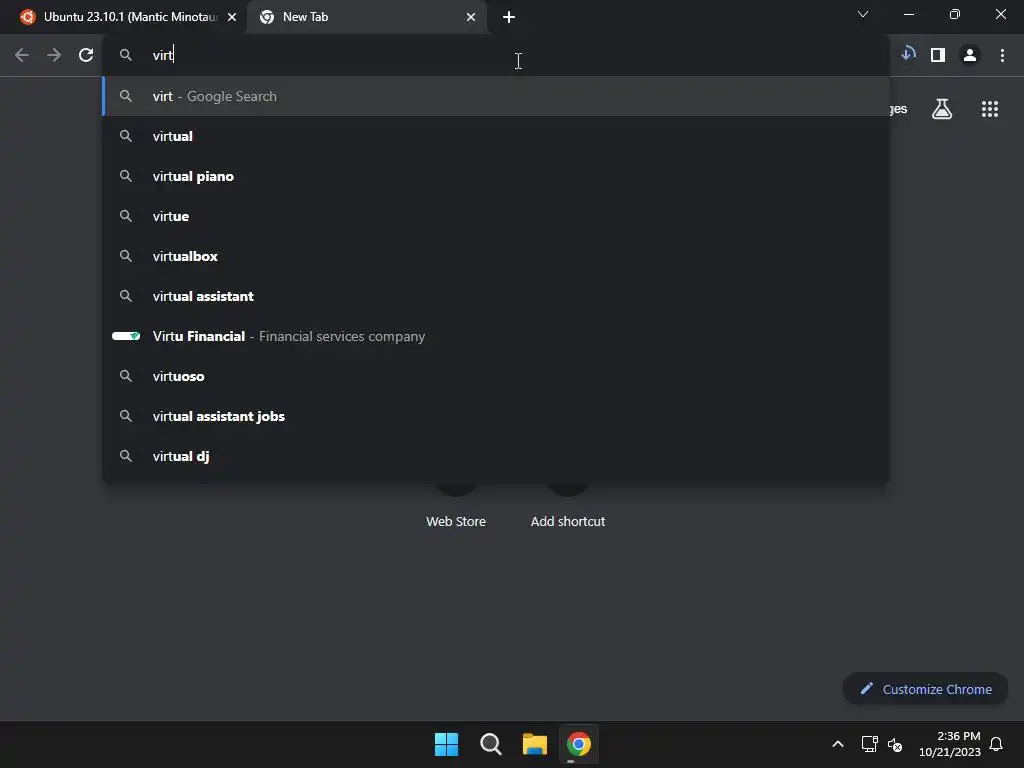This screenshot has height=768, width=1024.
Task: Open Windows taskbar search
Action: 490,744
